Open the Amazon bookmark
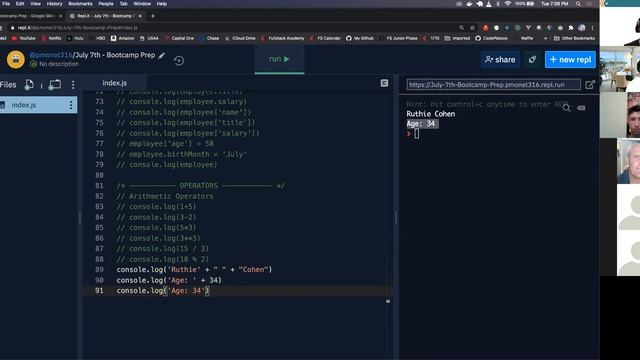Viewport: 640px width, 360px height. 123,38
